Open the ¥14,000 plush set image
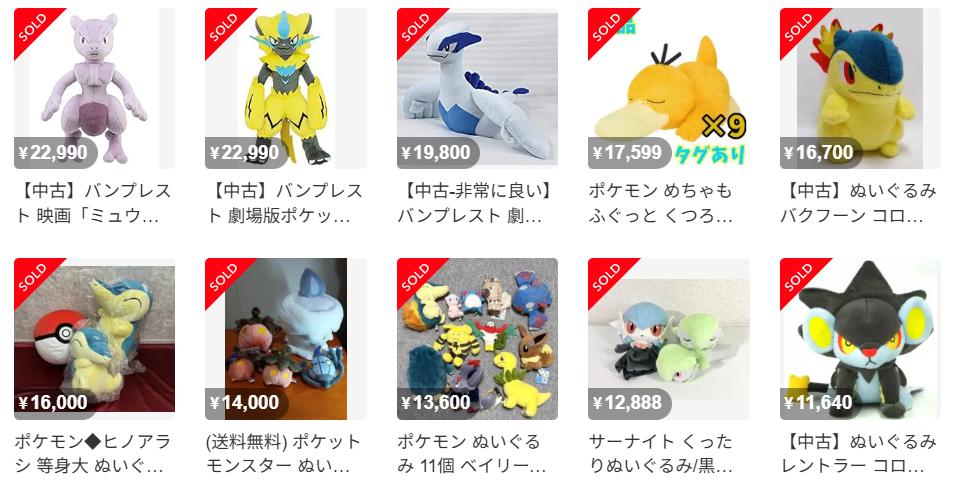954x481 pixels. [285, 339]
